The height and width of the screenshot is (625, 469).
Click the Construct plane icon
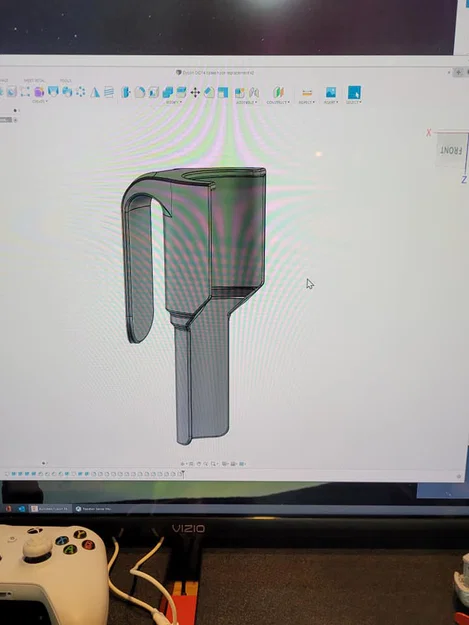pos(279,92)
